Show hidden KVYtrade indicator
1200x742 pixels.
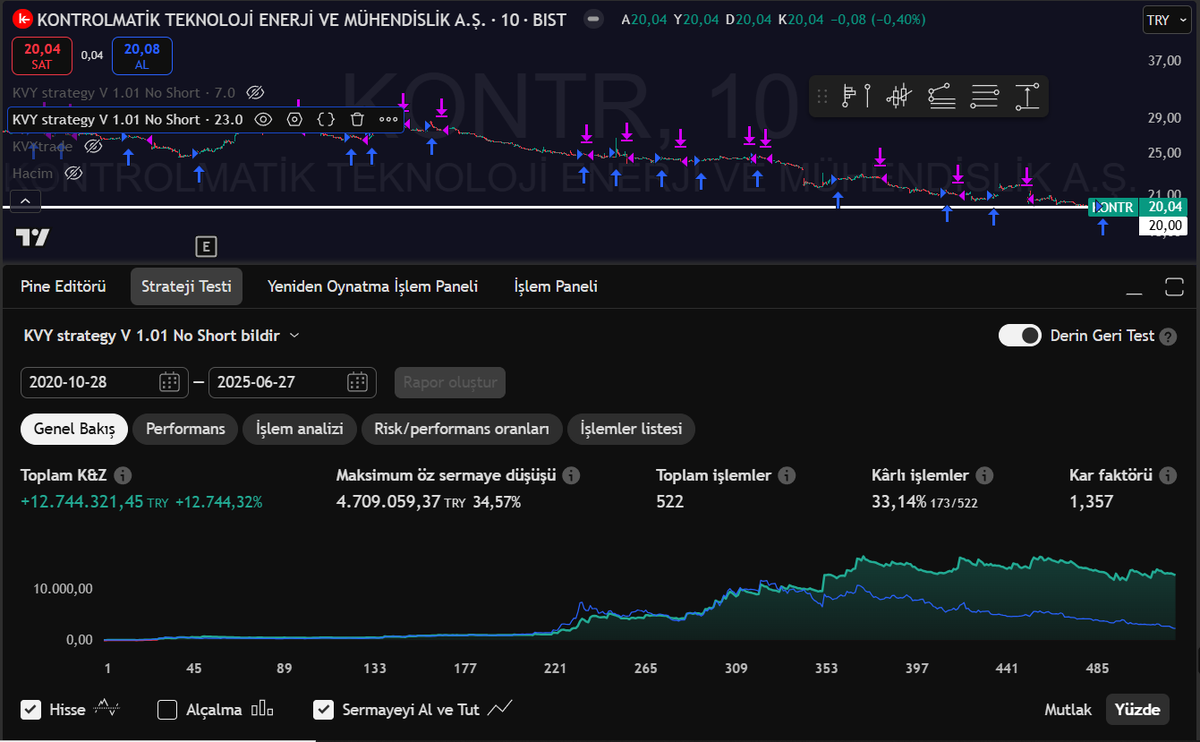93,146
